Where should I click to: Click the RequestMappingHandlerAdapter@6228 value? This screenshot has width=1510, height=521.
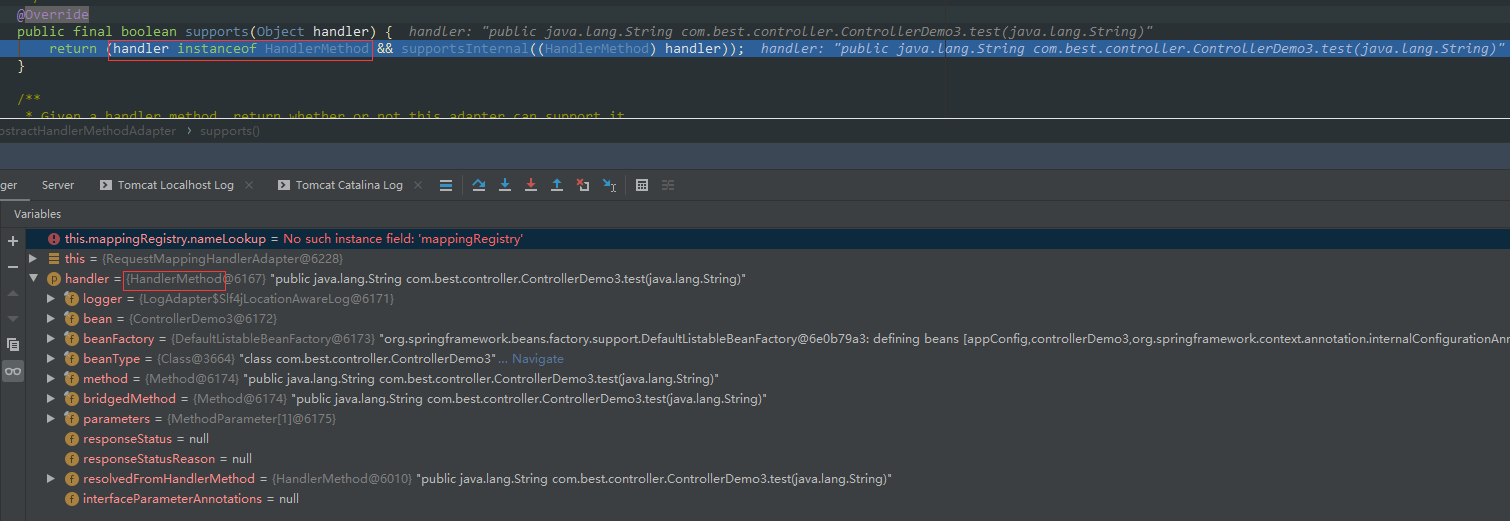222,259
